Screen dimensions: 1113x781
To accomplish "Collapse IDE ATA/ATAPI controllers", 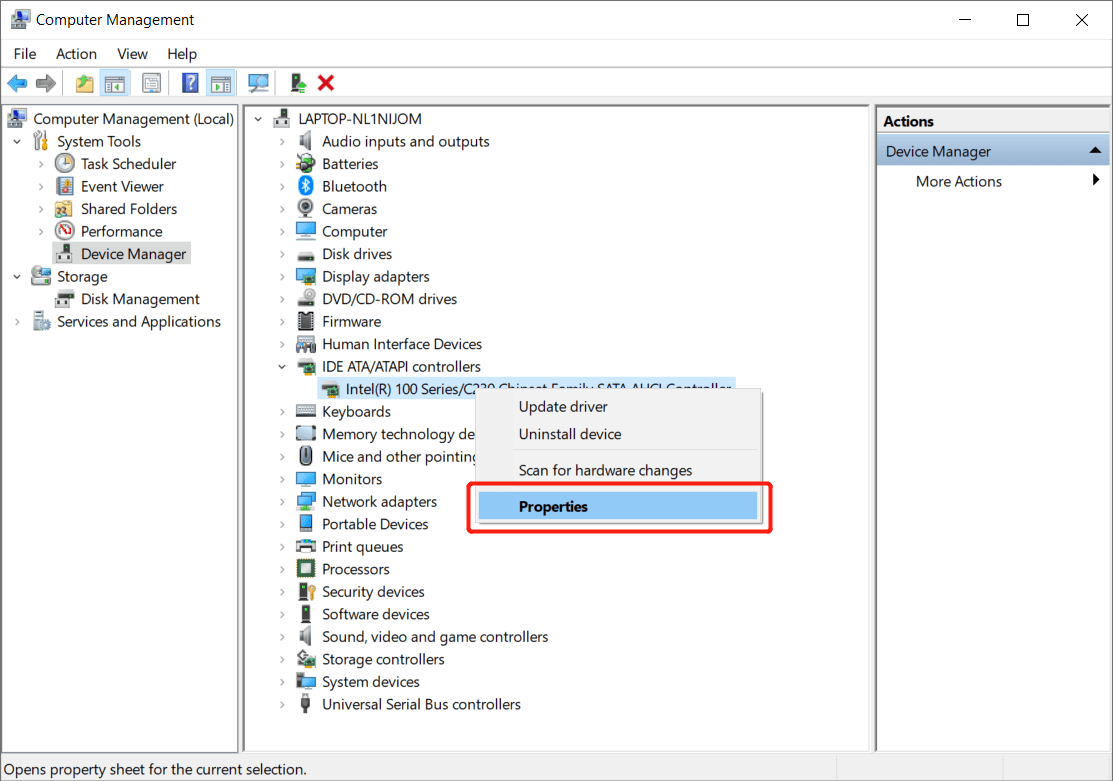I will (282, 366).
